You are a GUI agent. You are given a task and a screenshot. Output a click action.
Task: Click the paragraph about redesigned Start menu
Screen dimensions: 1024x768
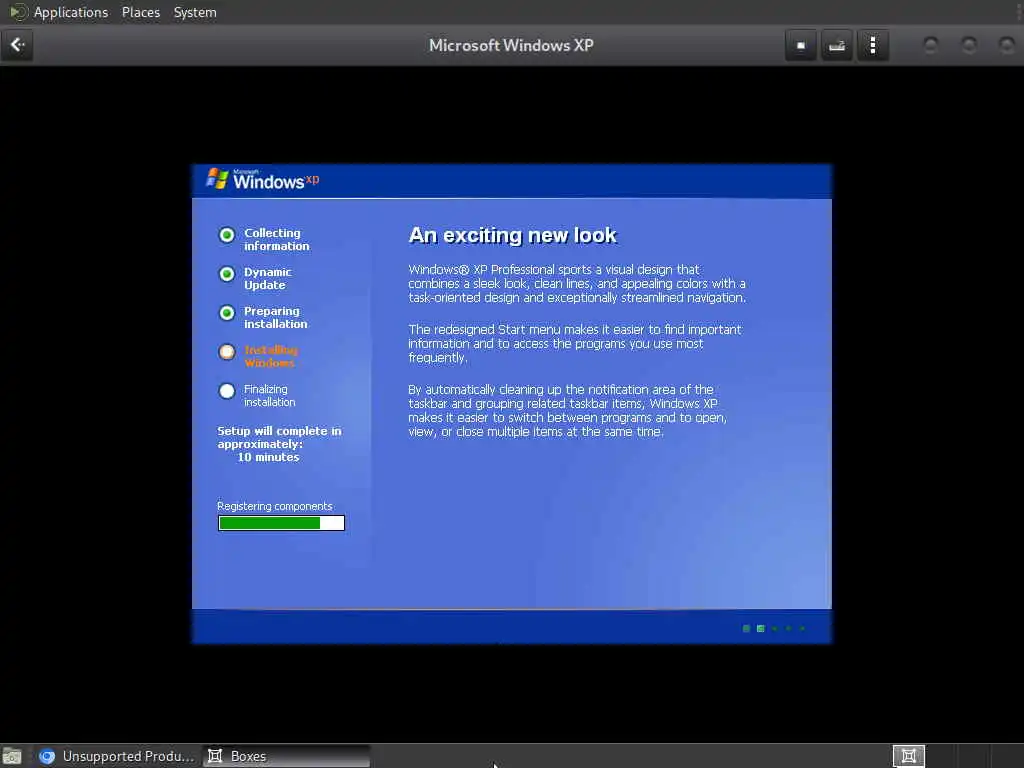575,344
